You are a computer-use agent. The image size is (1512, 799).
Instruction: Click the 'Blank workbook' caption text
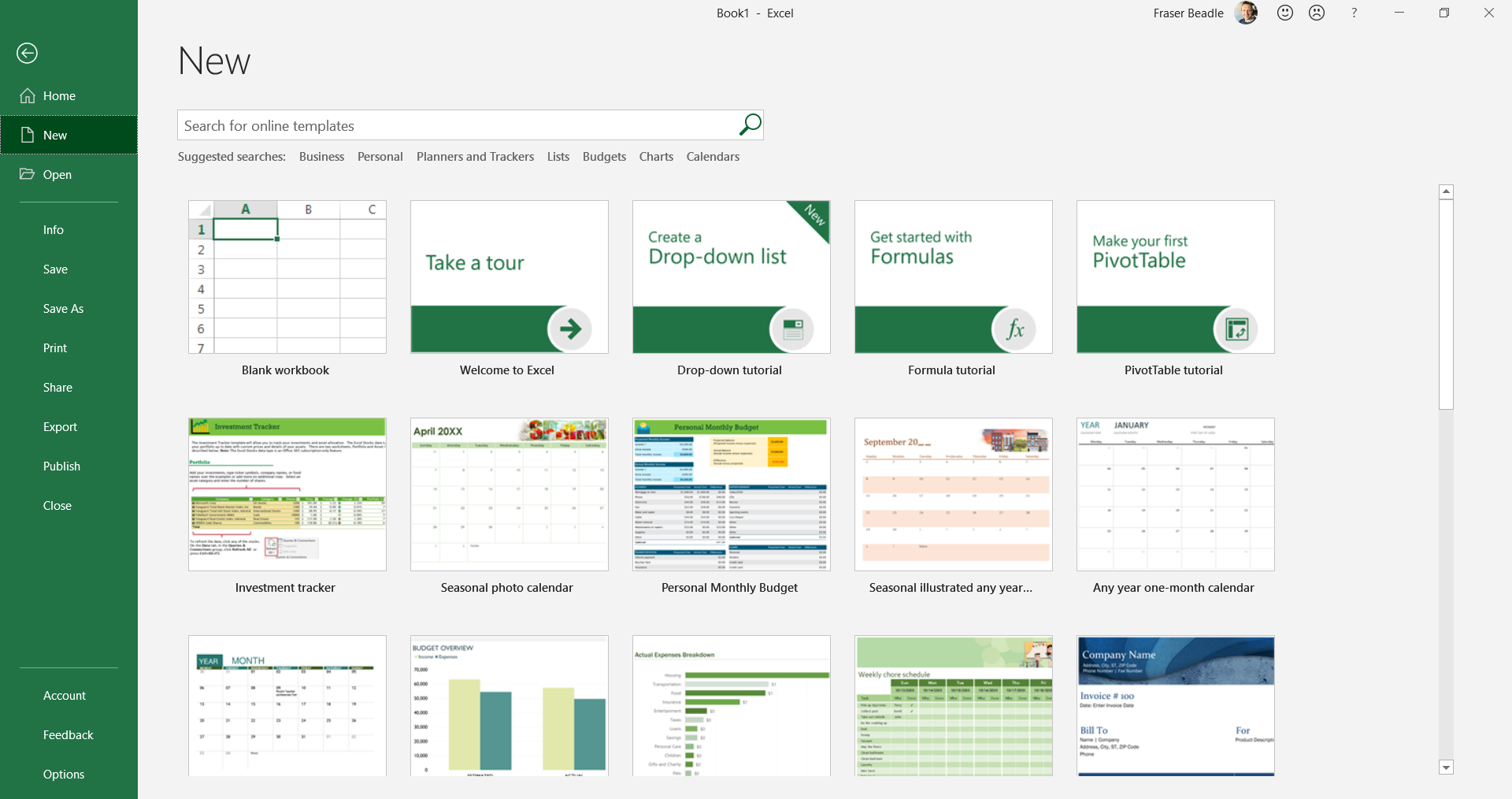[x=285, y=370]
